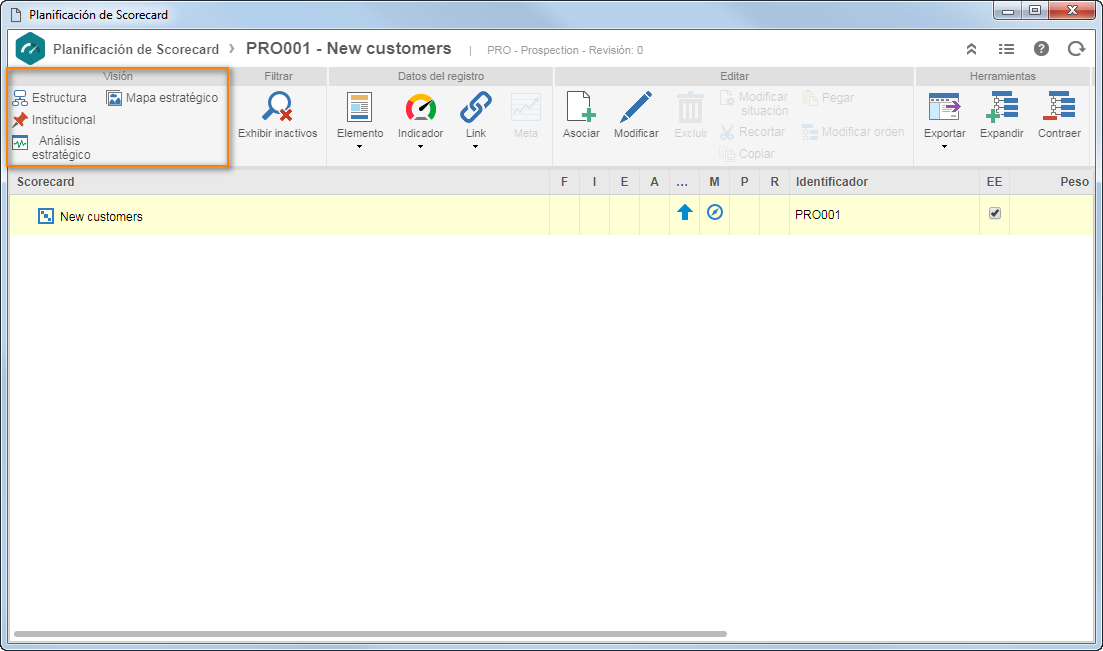Click the Excluir trash icon
Screen dimensions: 1103x651
point(690,108)
